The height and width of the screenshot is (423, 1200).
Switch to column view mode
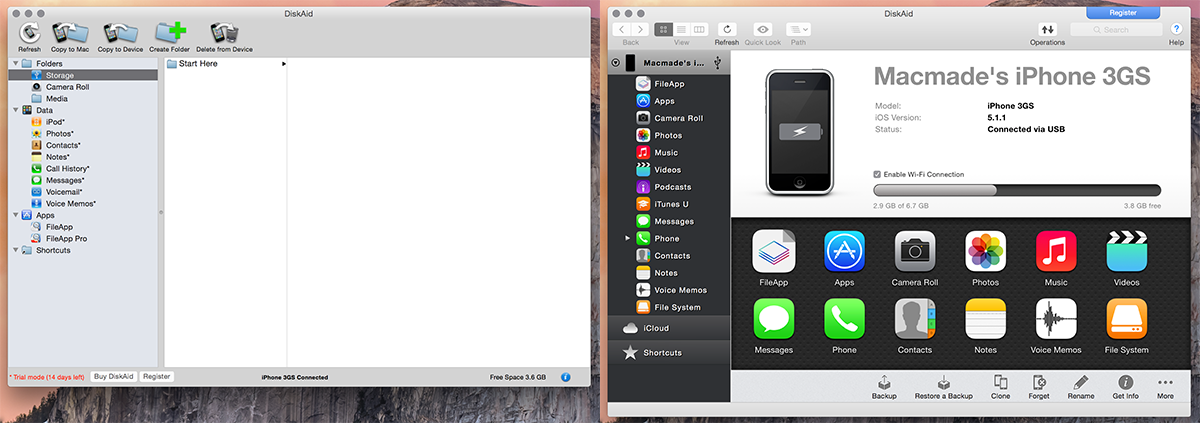coord(699,30)
